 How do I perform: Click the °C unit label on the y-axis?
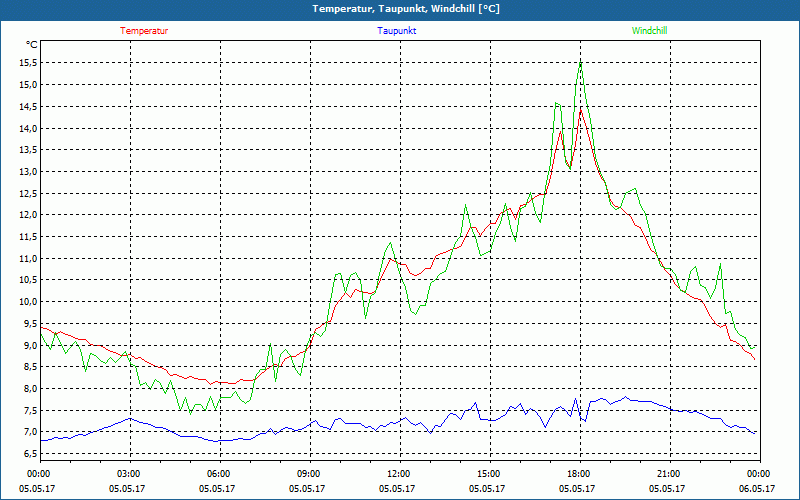32,45
